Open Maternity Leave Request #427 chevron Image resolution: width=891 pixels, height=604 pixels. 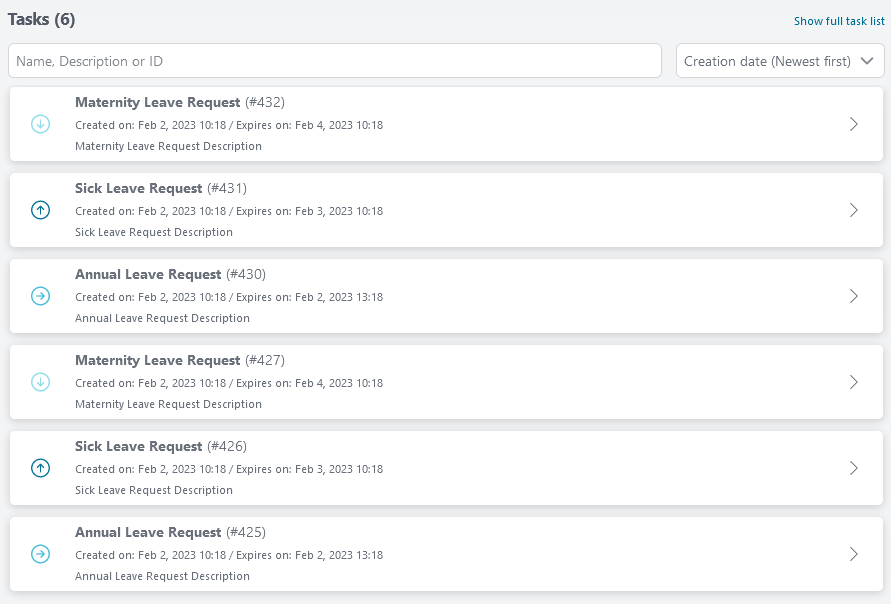coord(853,382)
